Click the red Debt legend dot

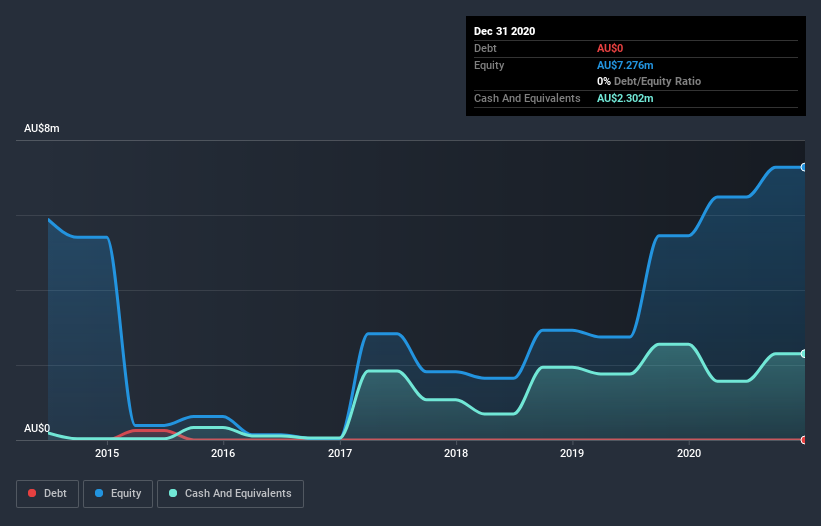click(32, 493)
